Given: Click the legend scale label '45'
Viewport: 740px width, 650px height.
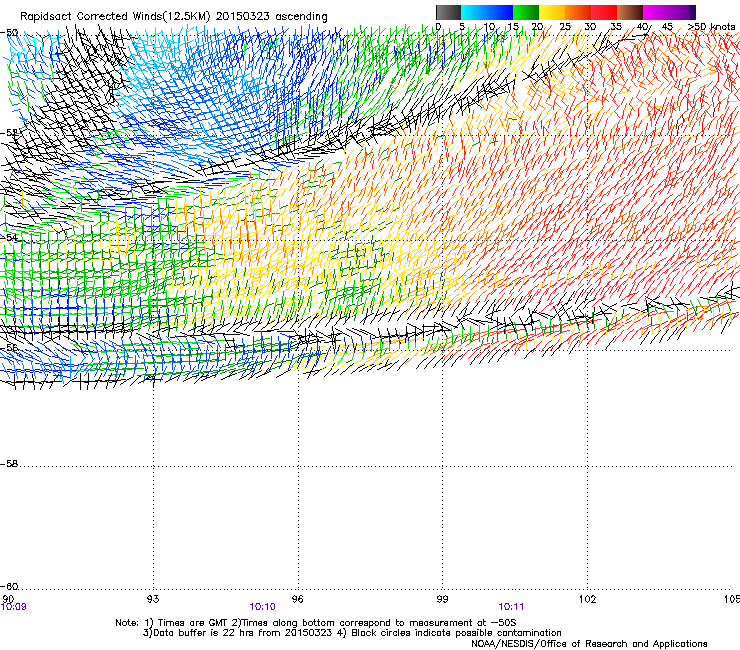Looking at the screenshot, I should pyautogui.click(x=667, y=26).
